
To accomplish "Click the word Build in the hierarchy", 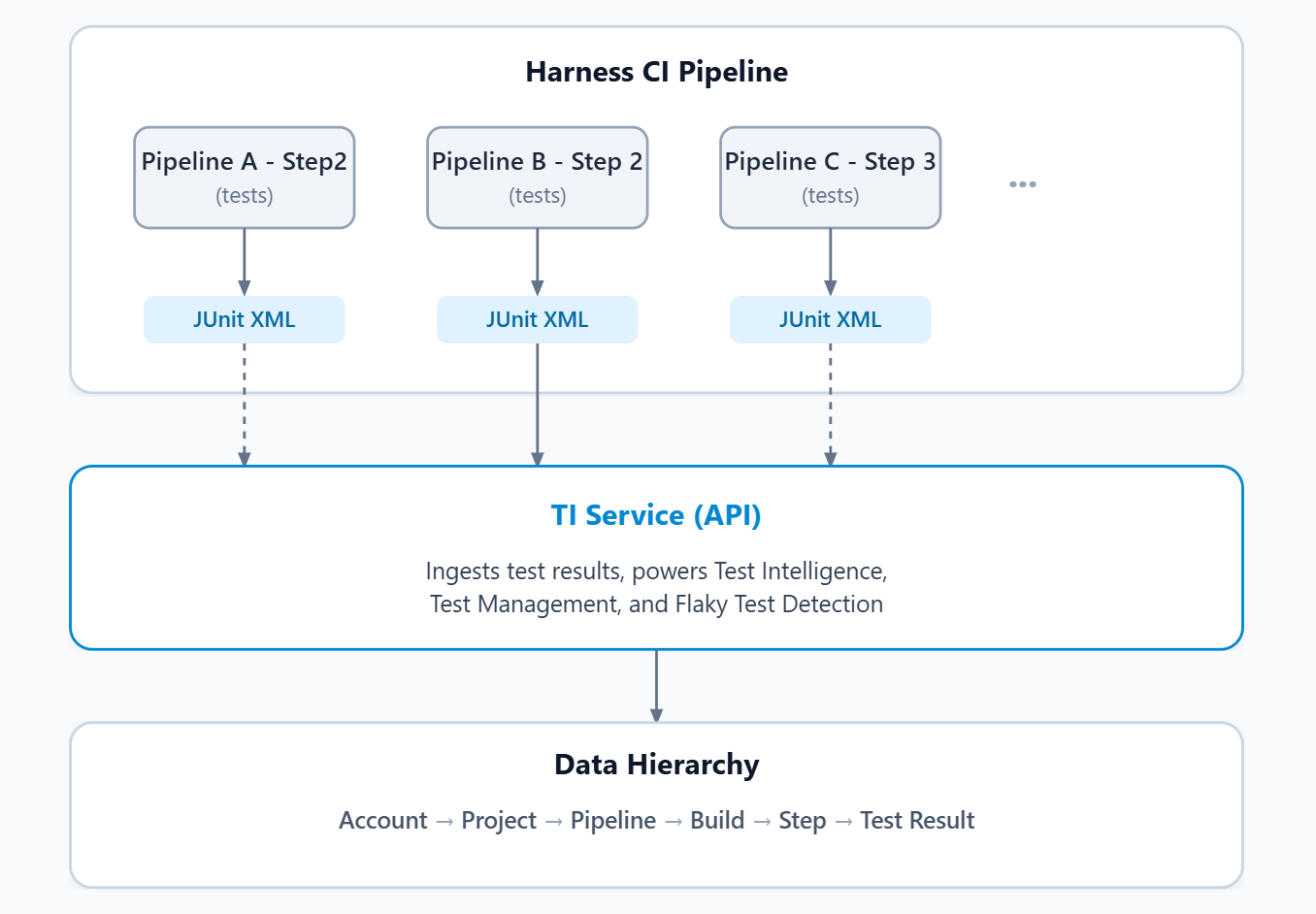I will coord(717,821).
